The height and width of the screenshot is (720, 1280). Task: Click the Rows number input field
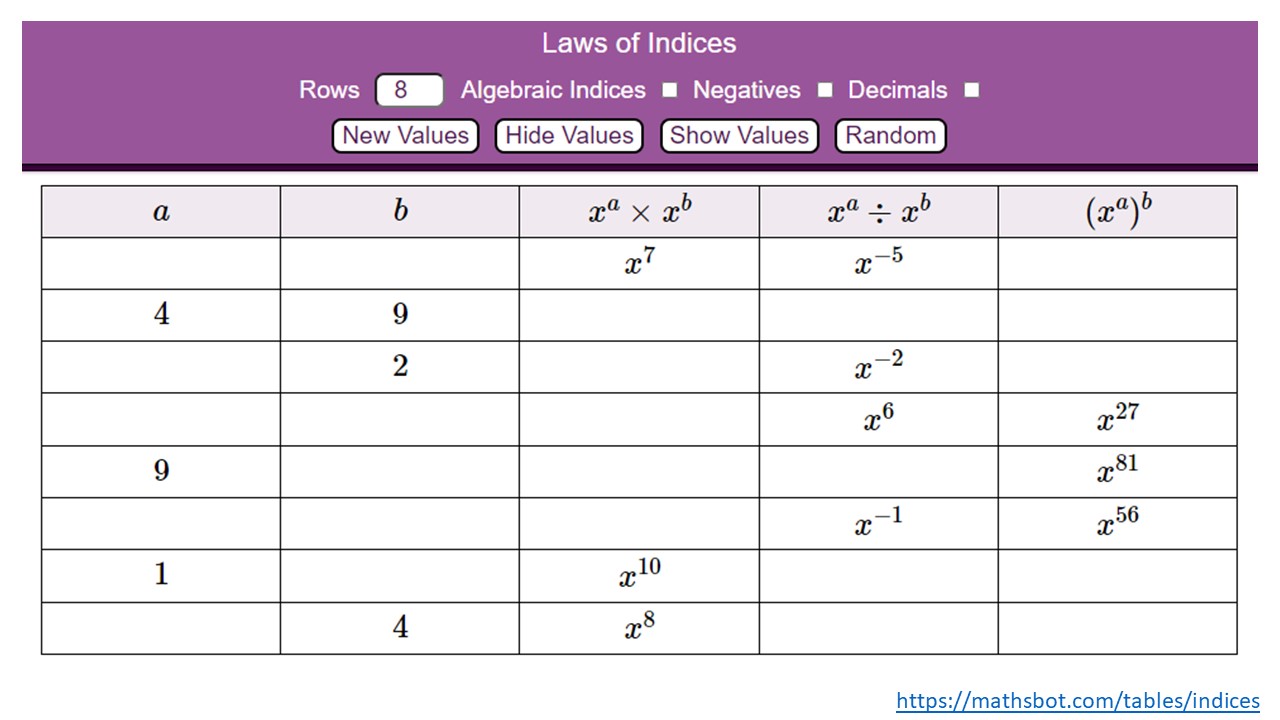coord(409,90)
